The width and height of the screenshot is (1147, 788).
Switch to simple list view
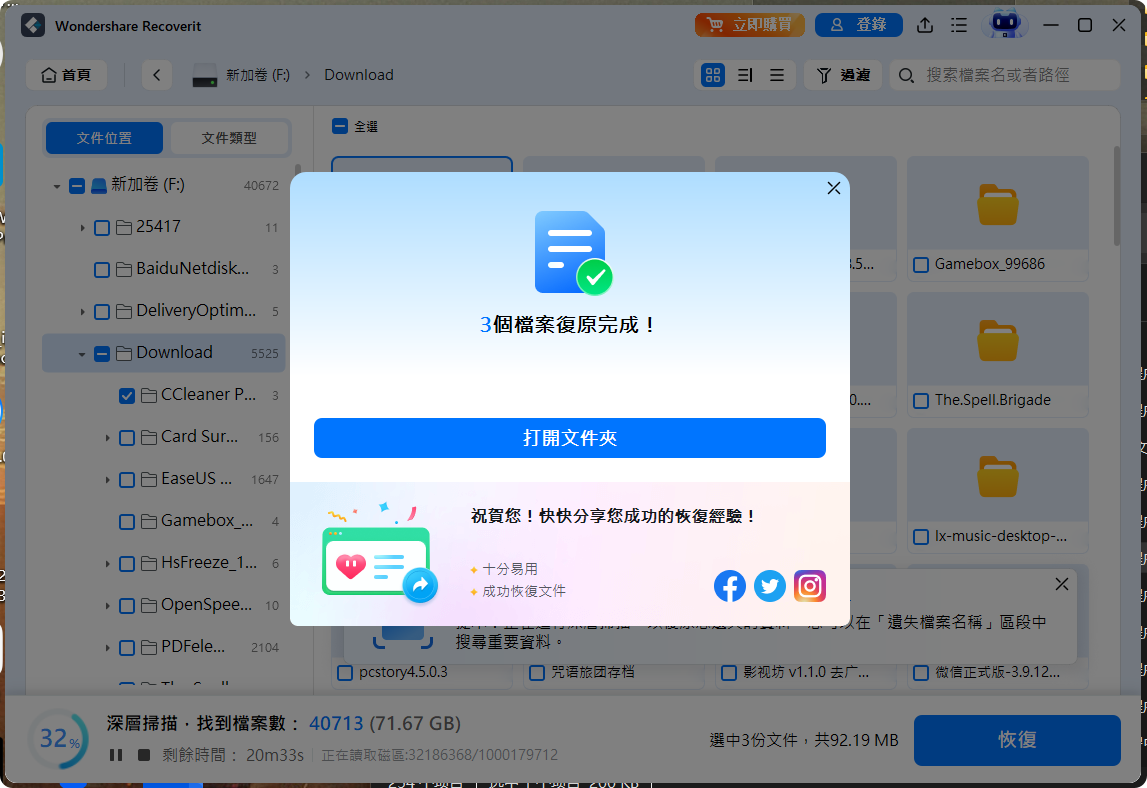pyautogui.click(x=777, y=75)
